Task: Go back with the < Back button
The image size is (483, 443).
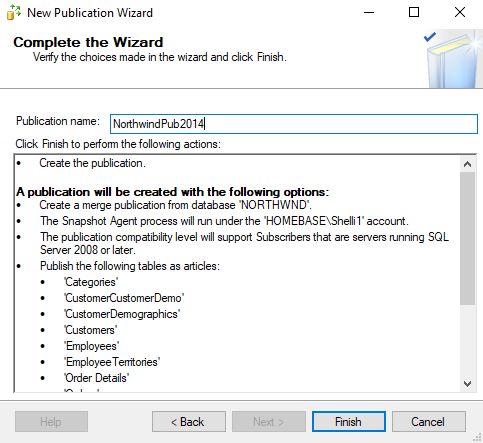Action: click(189, 422)
